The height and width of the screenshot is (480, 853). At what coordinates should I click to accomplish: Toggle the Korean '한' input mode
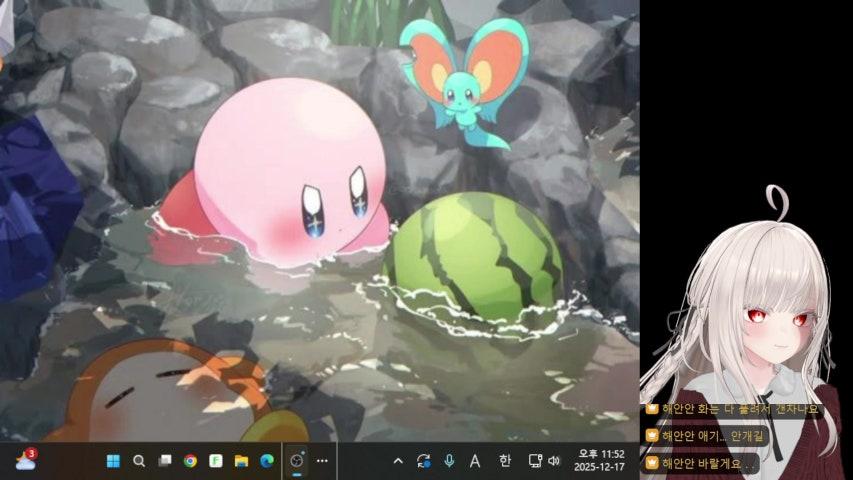[505, 461]
